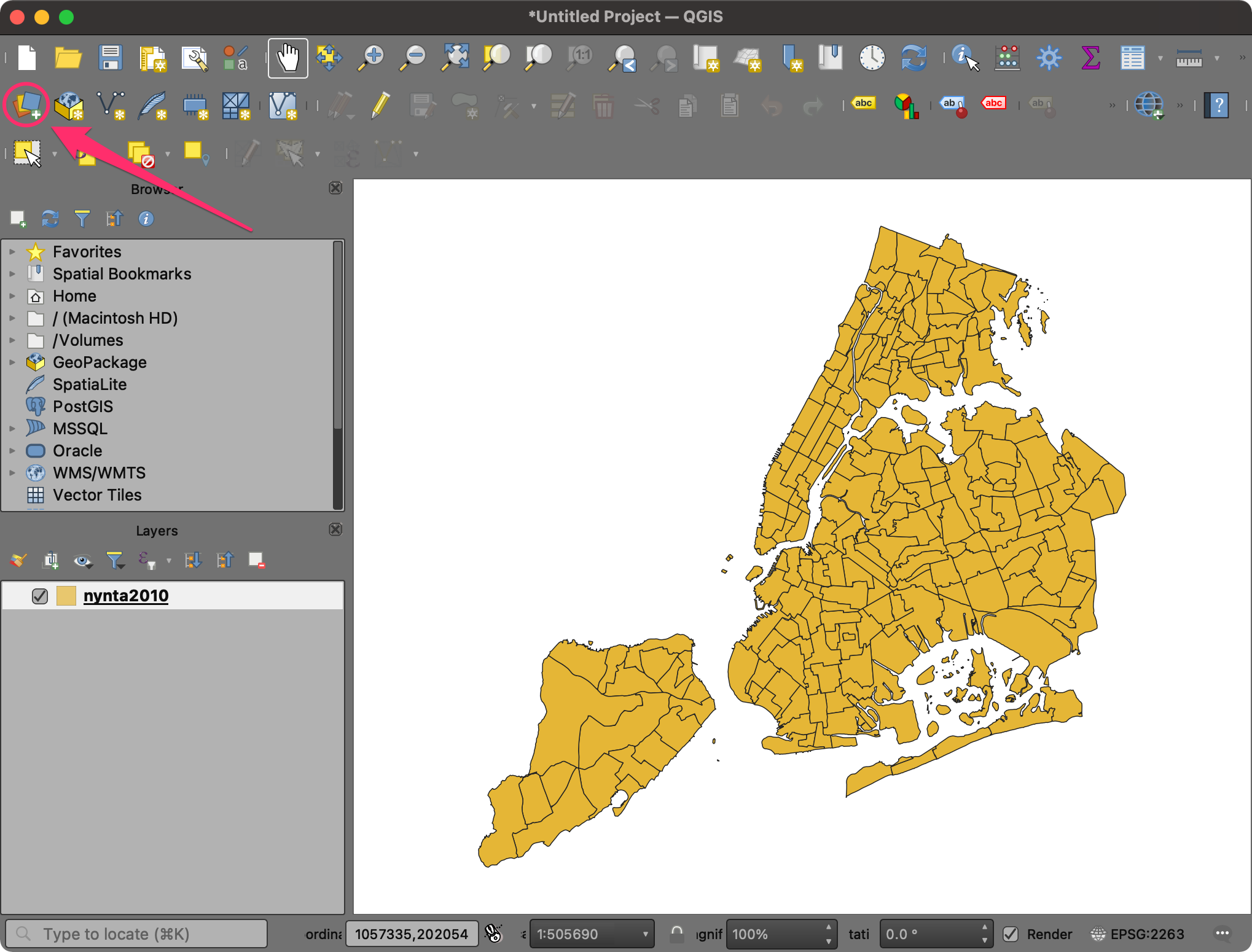Close the Layers panel

point(335,529)
